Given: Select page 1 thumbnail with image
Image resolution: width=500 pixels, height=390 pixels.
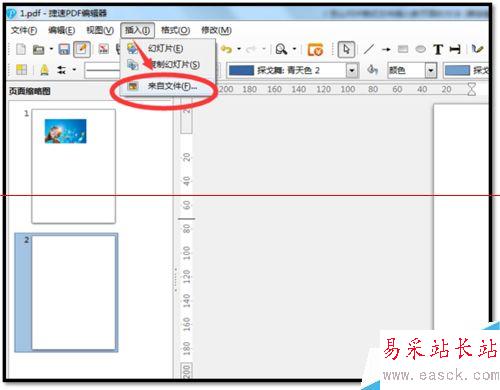Looking at the screenshot, I should [73, 166].
